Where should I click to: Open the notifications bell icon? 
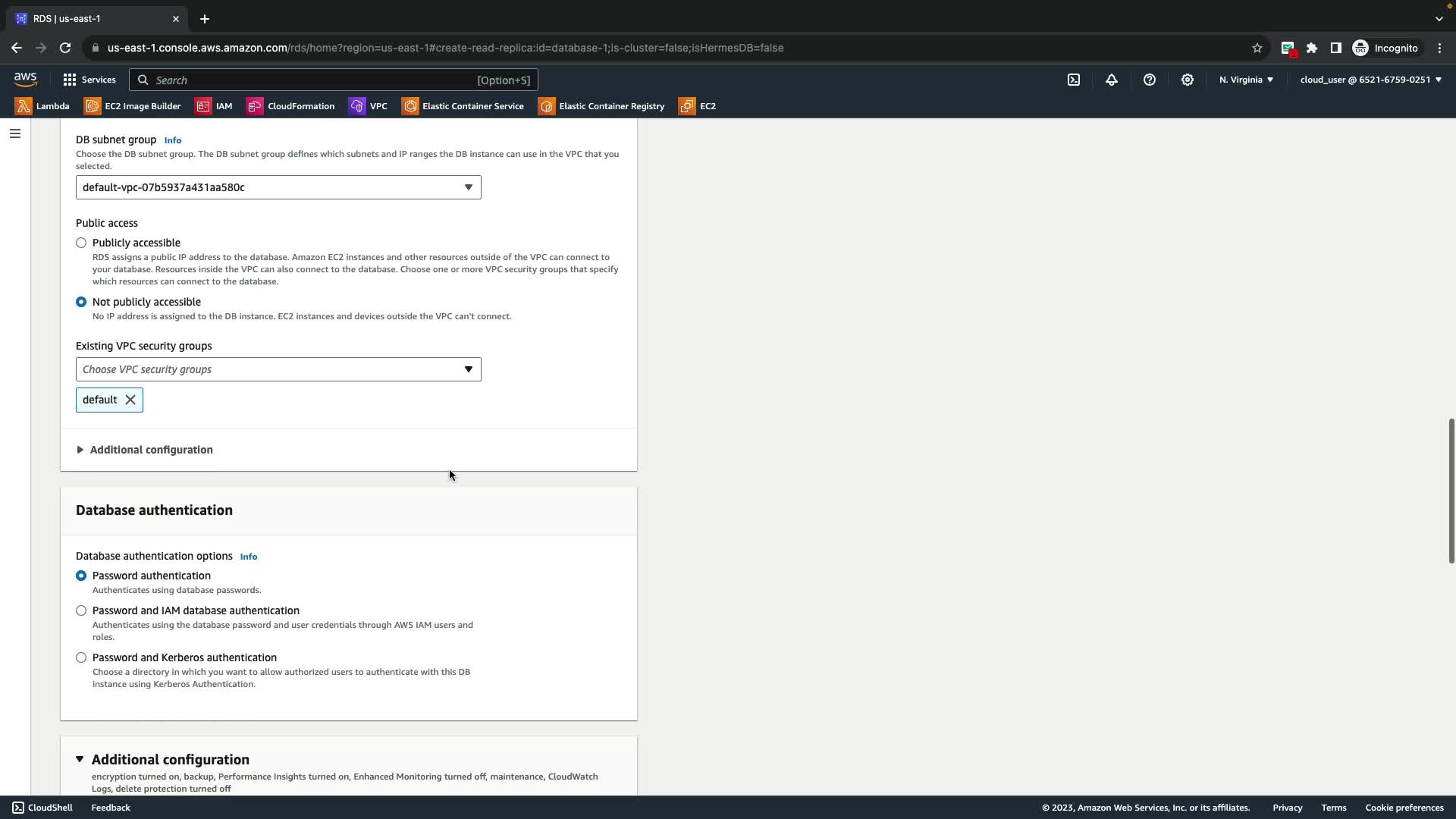click(x=1112, y=80)
